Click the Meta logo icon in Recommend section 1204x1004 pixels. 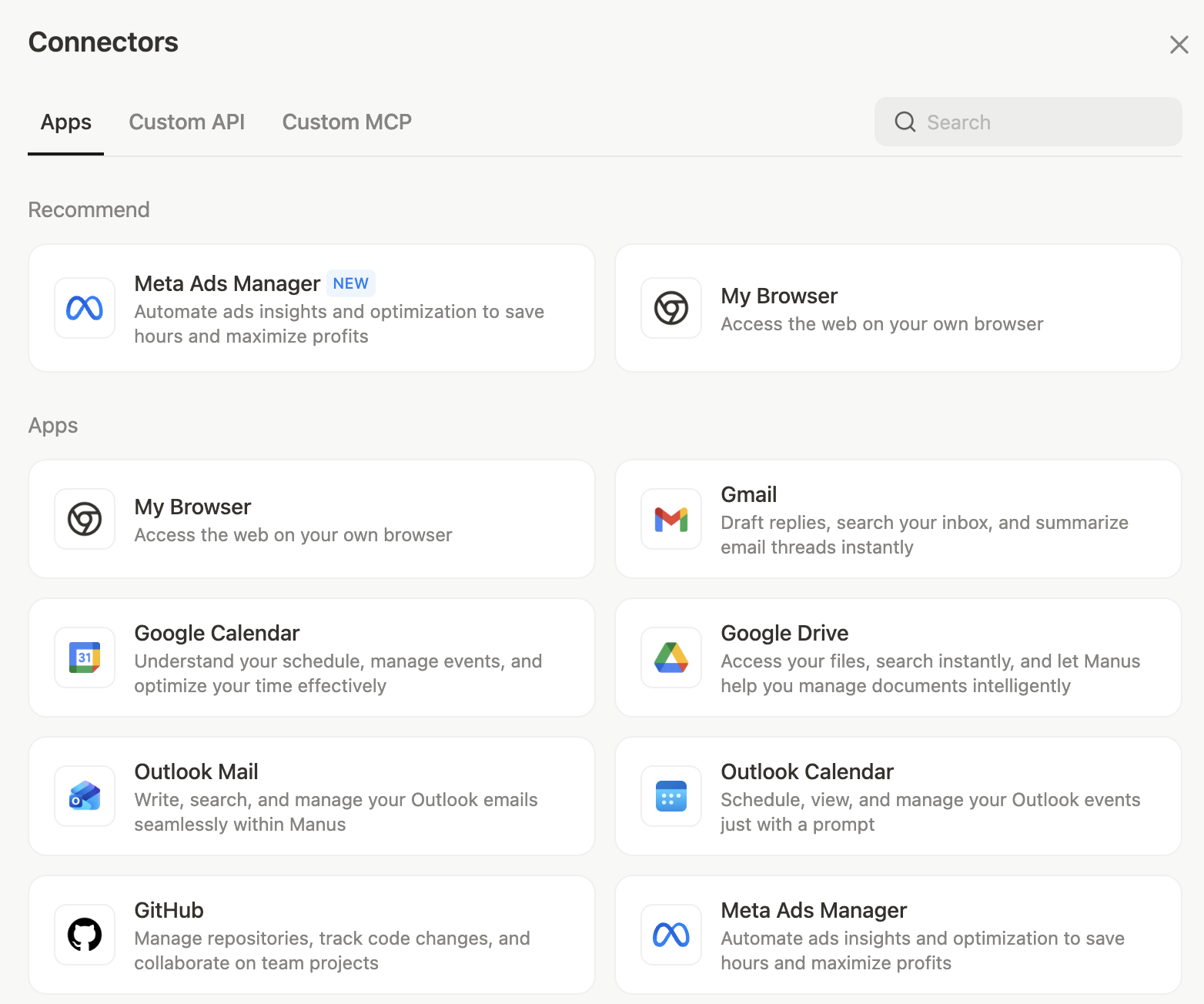tap(85, 308)
